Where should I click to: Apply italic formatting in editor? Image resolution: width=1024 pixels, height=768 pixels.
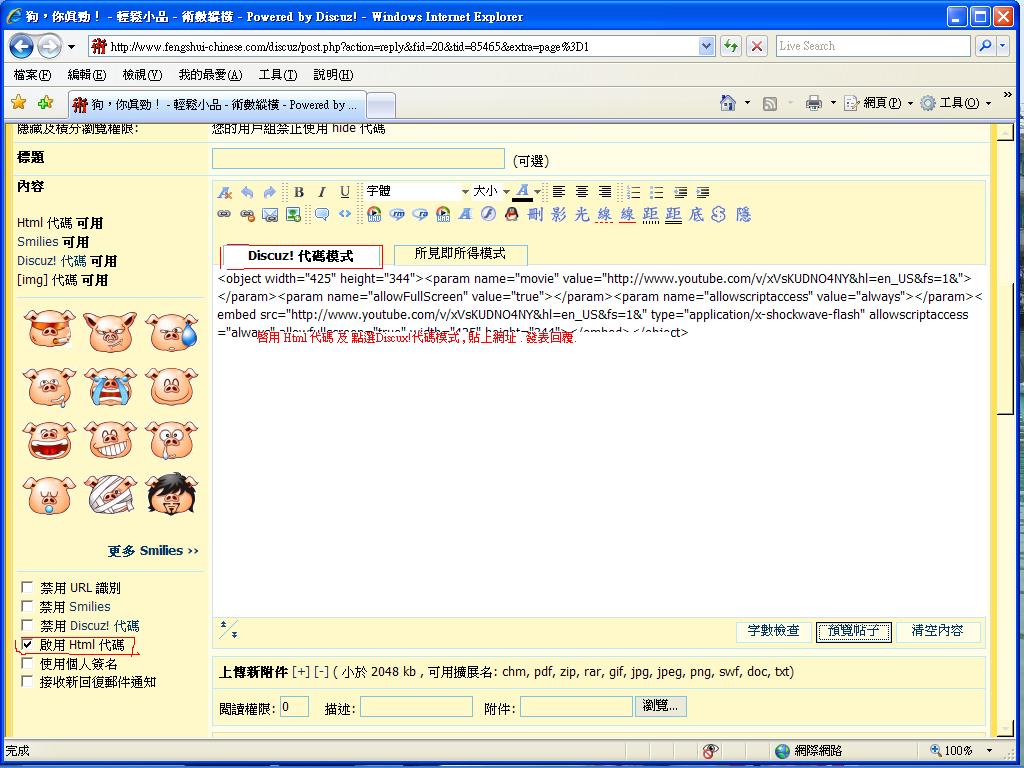point(321,192)
